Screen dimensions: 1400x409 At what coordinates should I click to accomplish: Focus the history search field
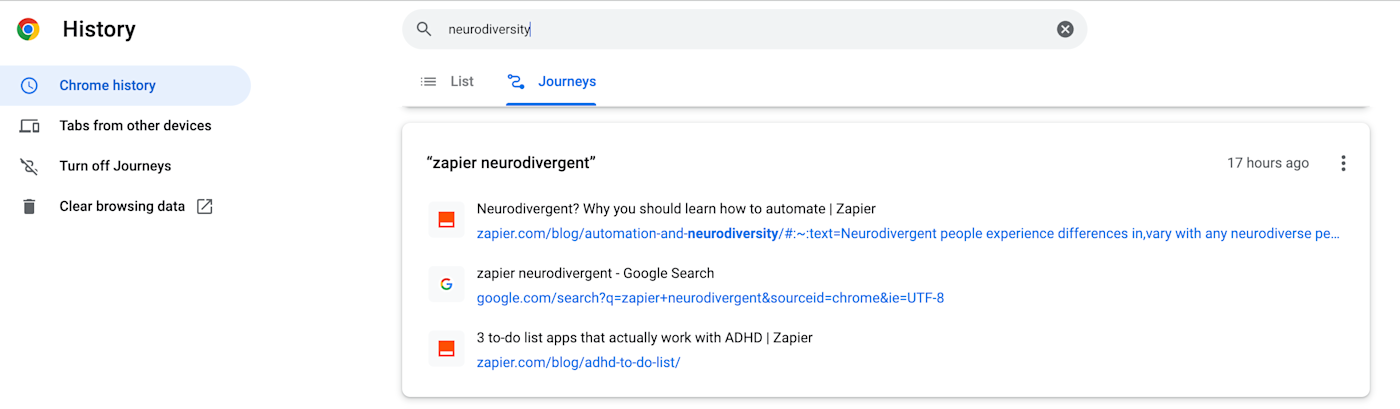(744, 29)
